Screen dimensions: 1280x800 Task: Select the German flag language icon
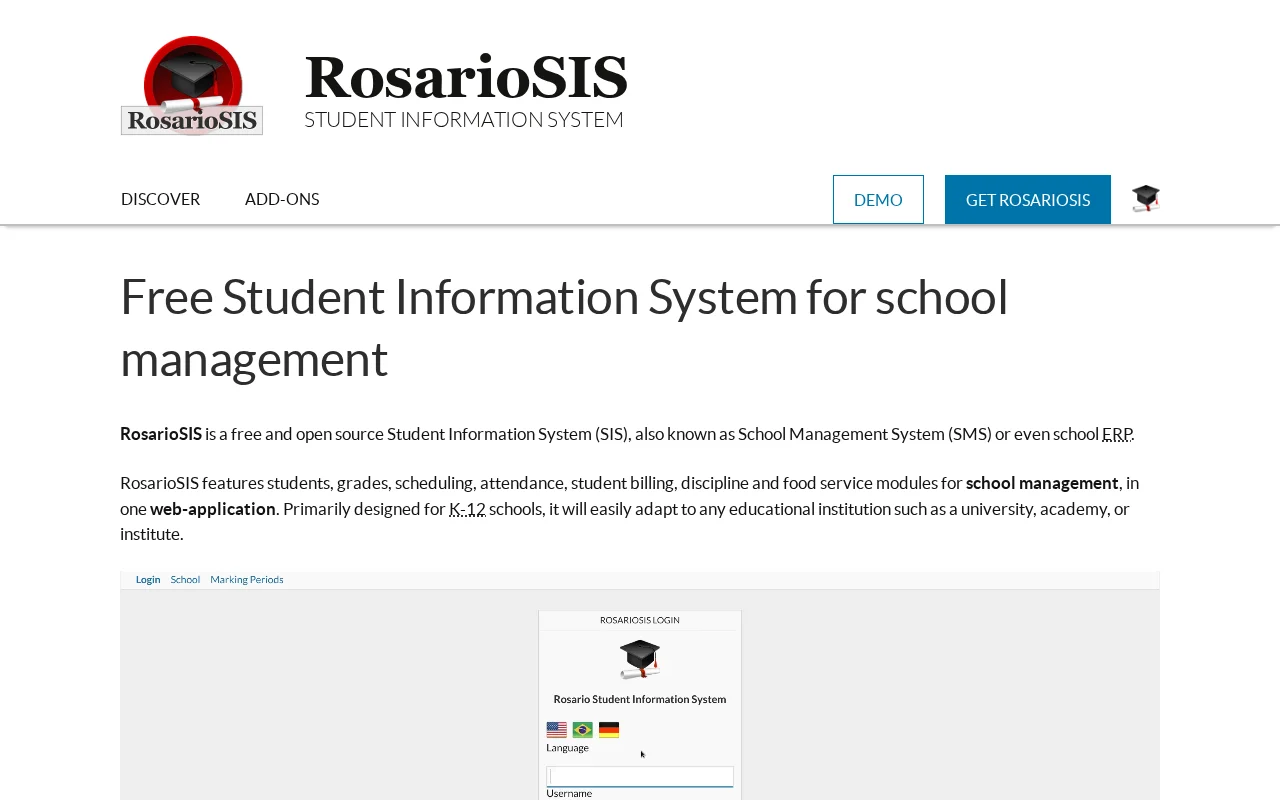[x=609, y=730]
